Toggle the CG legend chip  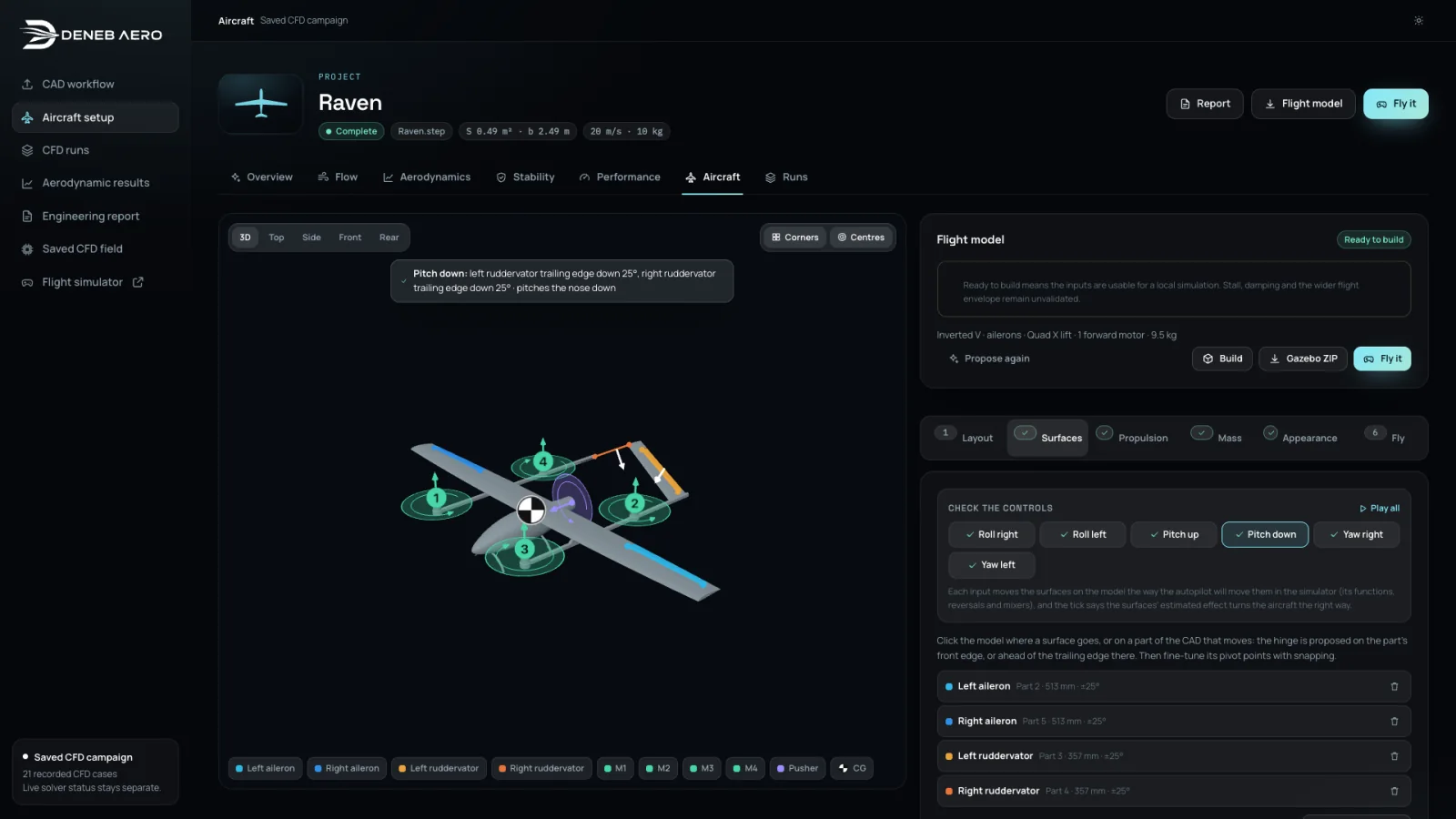tap(853, 769)
